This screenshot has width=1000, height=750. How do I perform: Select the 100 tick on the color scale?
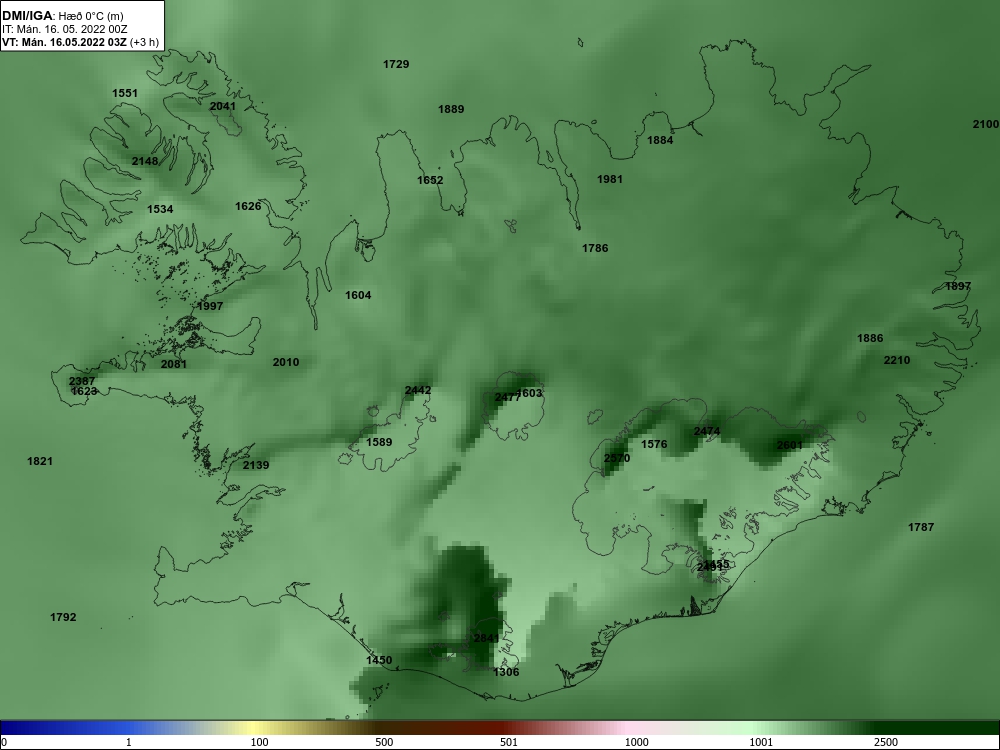click(259, 742)
